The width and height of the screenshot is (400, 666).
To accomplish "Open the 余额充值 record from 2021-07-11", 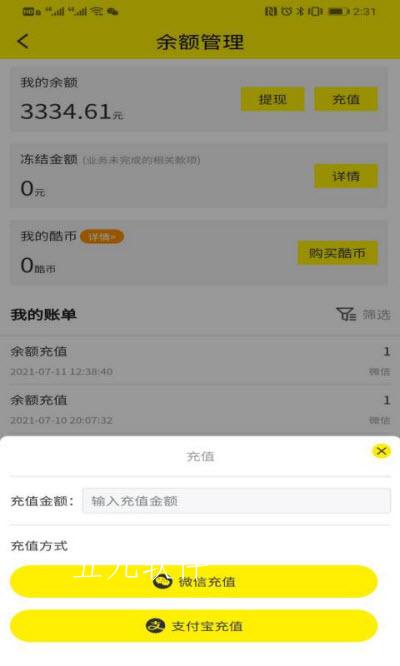I will 200,361.
